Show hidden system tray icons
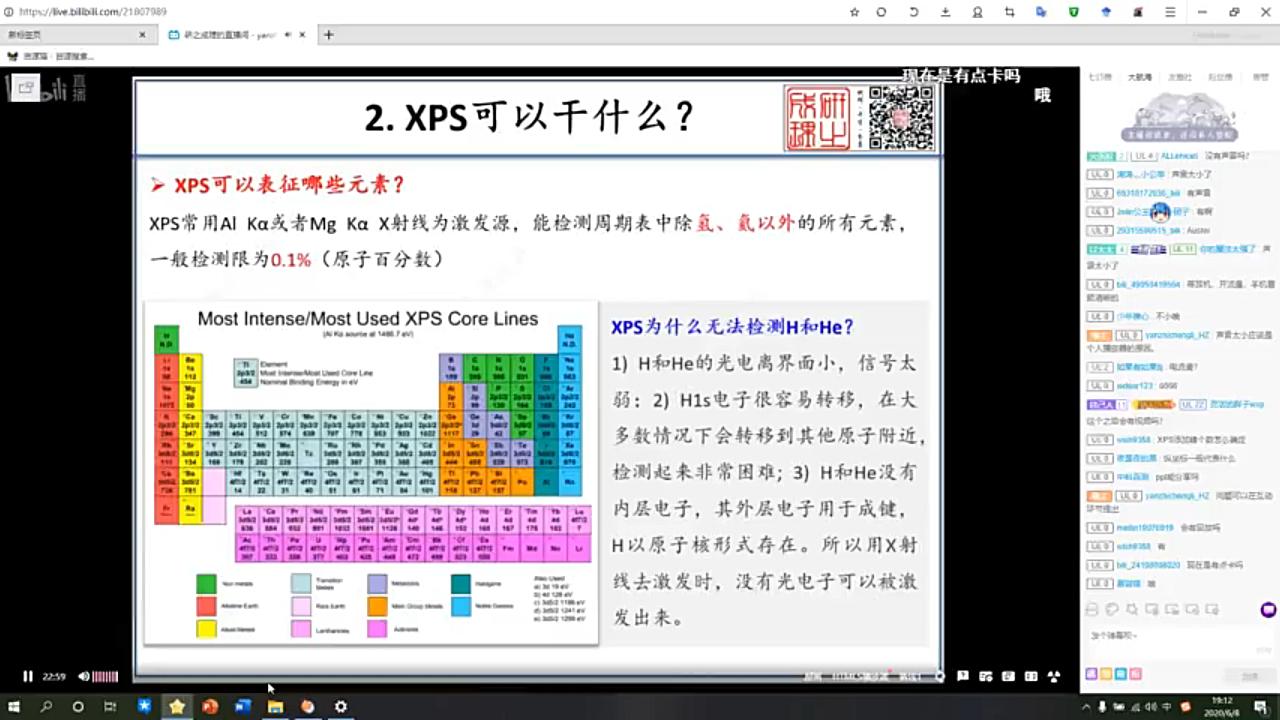This screenshot has width=1280, height=720. [1086, 706]
